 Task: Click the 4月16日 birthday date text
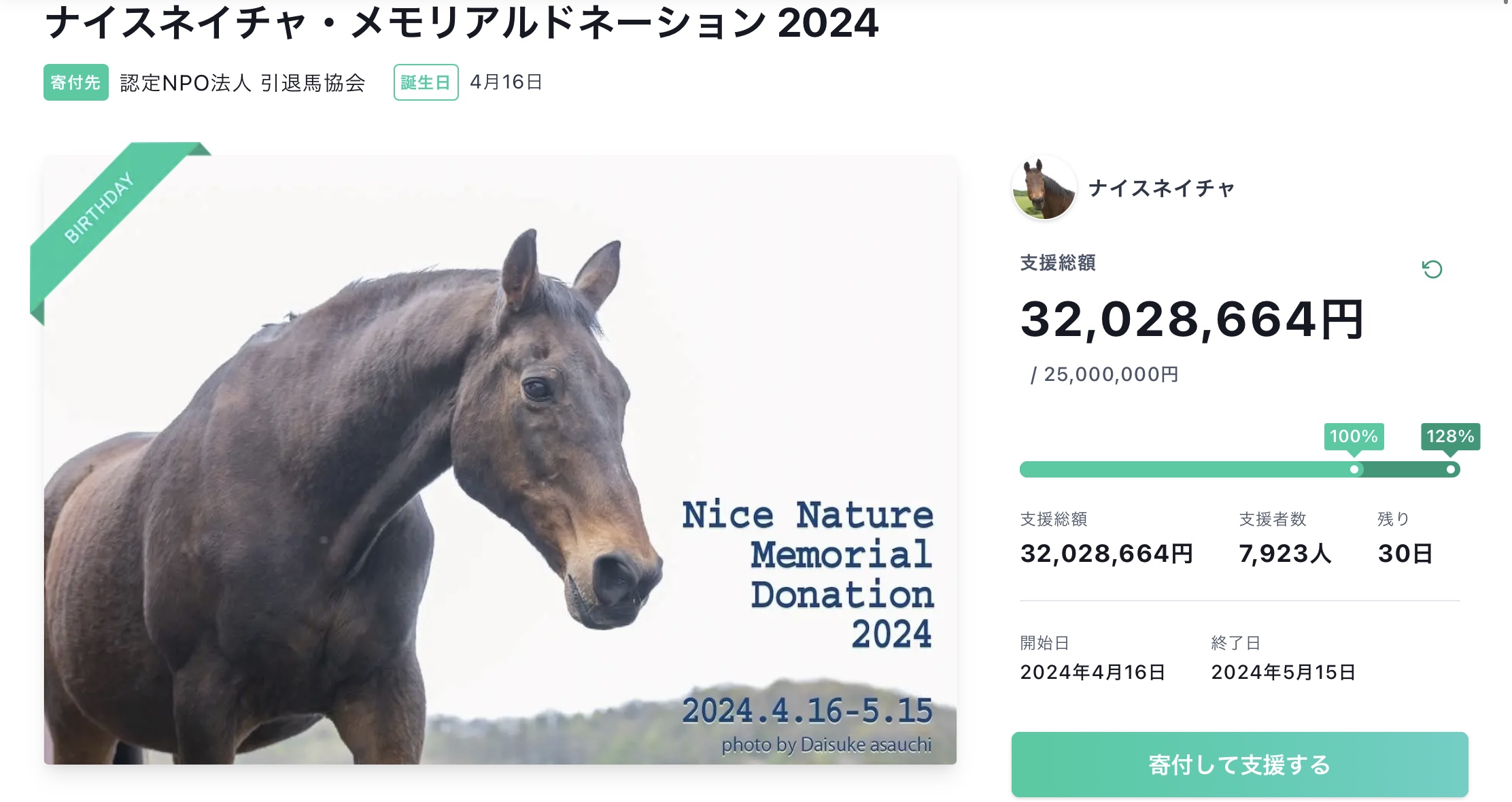click(506, 82)
